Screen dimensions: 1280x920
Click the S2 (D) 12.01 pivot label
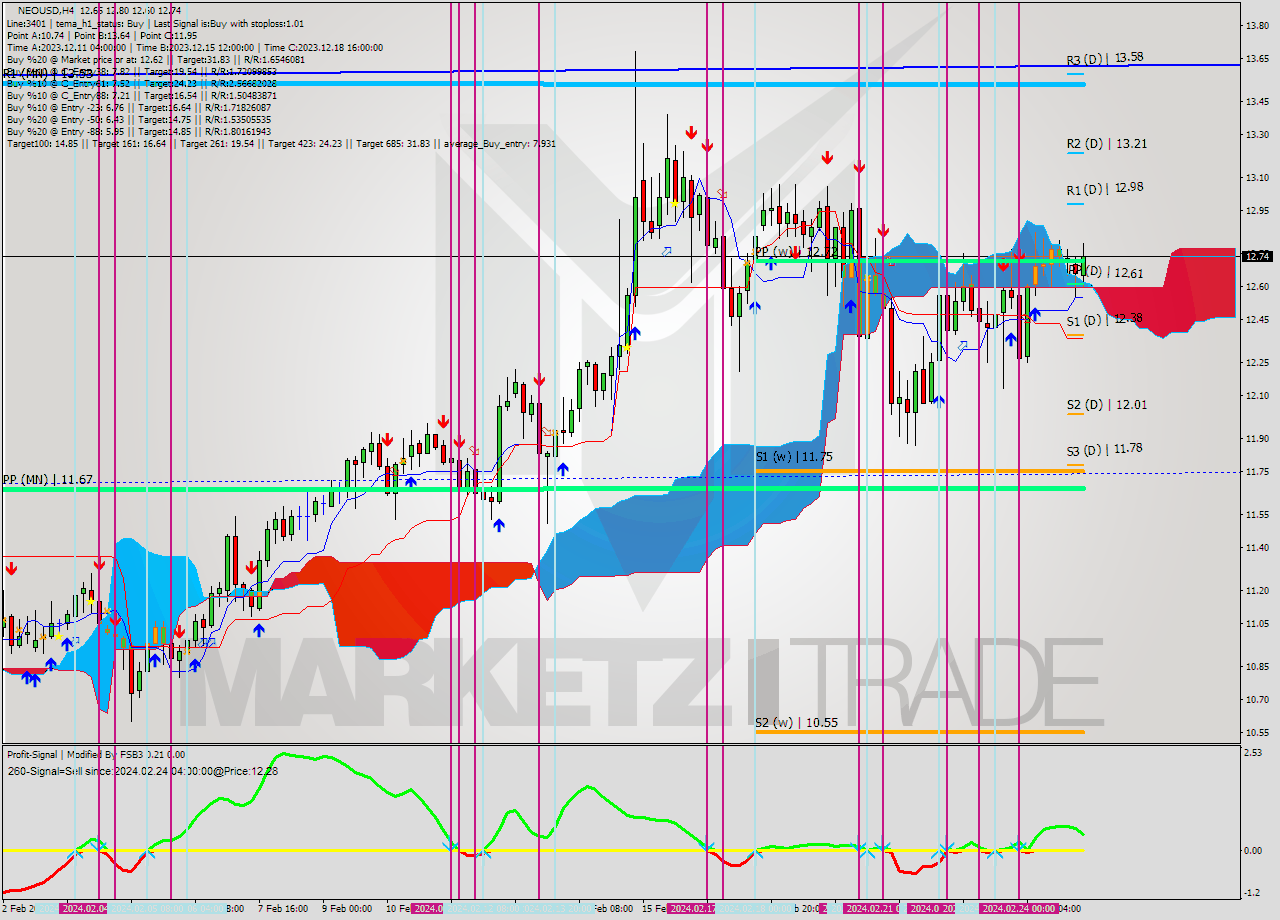tap(1106, 405)
